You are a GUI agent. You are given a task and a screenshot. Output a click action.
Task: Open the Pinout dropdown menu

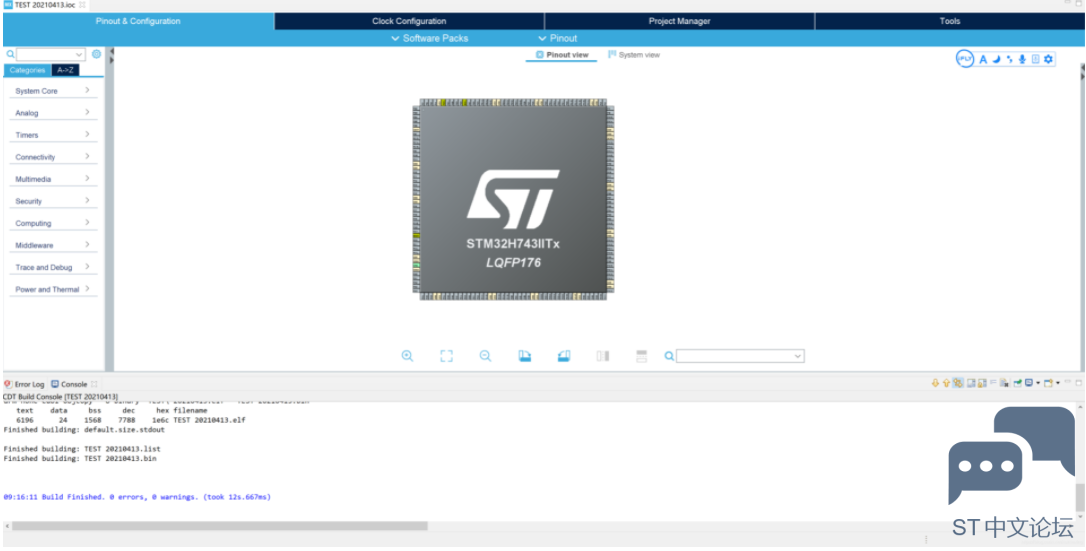tap(558, 38)
